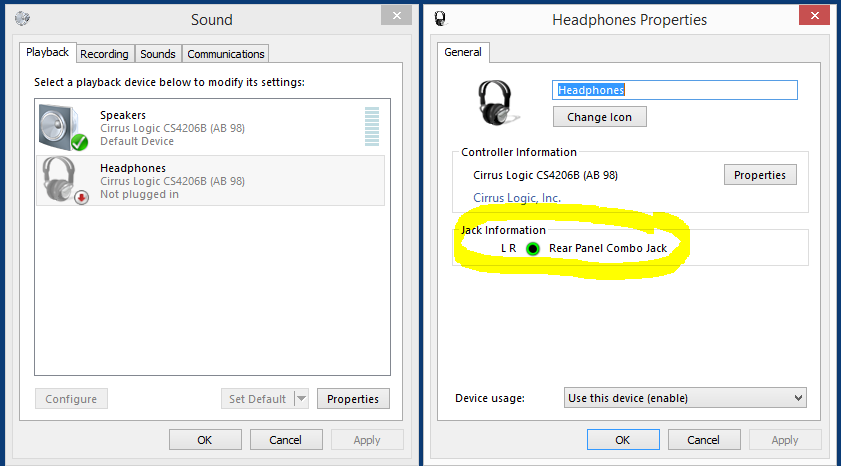The image size is (841, 466).
Task: Click the Headphones Properties title bar icon
Action: (441, 19)
